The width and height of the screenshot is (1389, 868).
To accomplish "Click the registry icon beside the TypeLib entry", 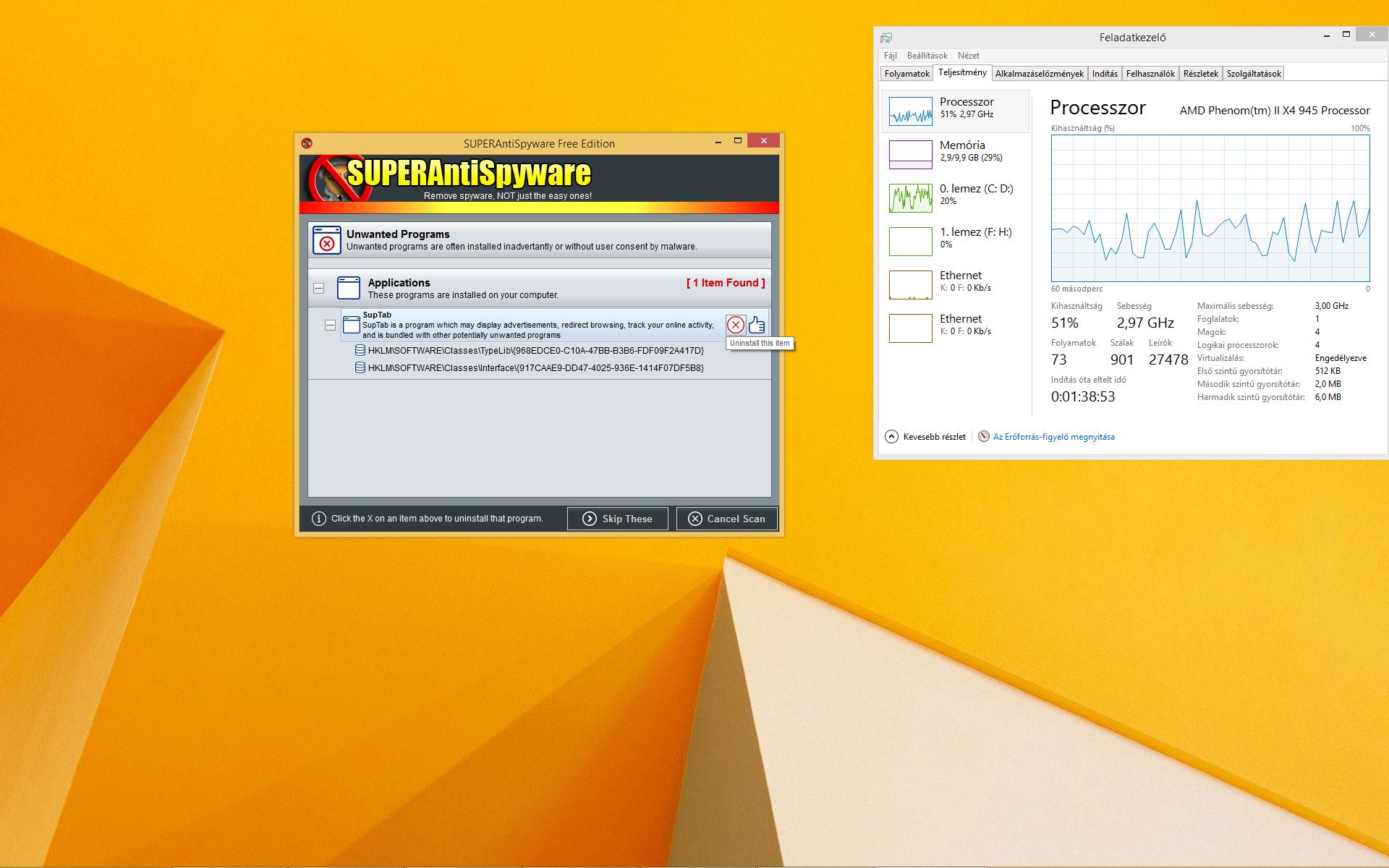I will (360, 350).
